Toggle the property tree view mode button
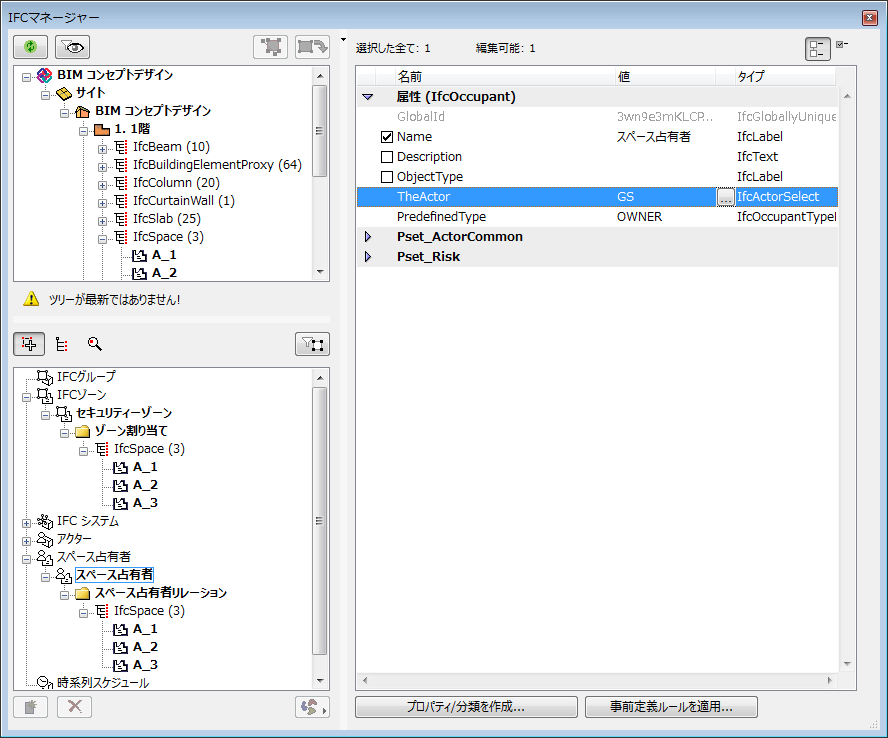This screenshot has width=888, height=738. click(818, 49)
